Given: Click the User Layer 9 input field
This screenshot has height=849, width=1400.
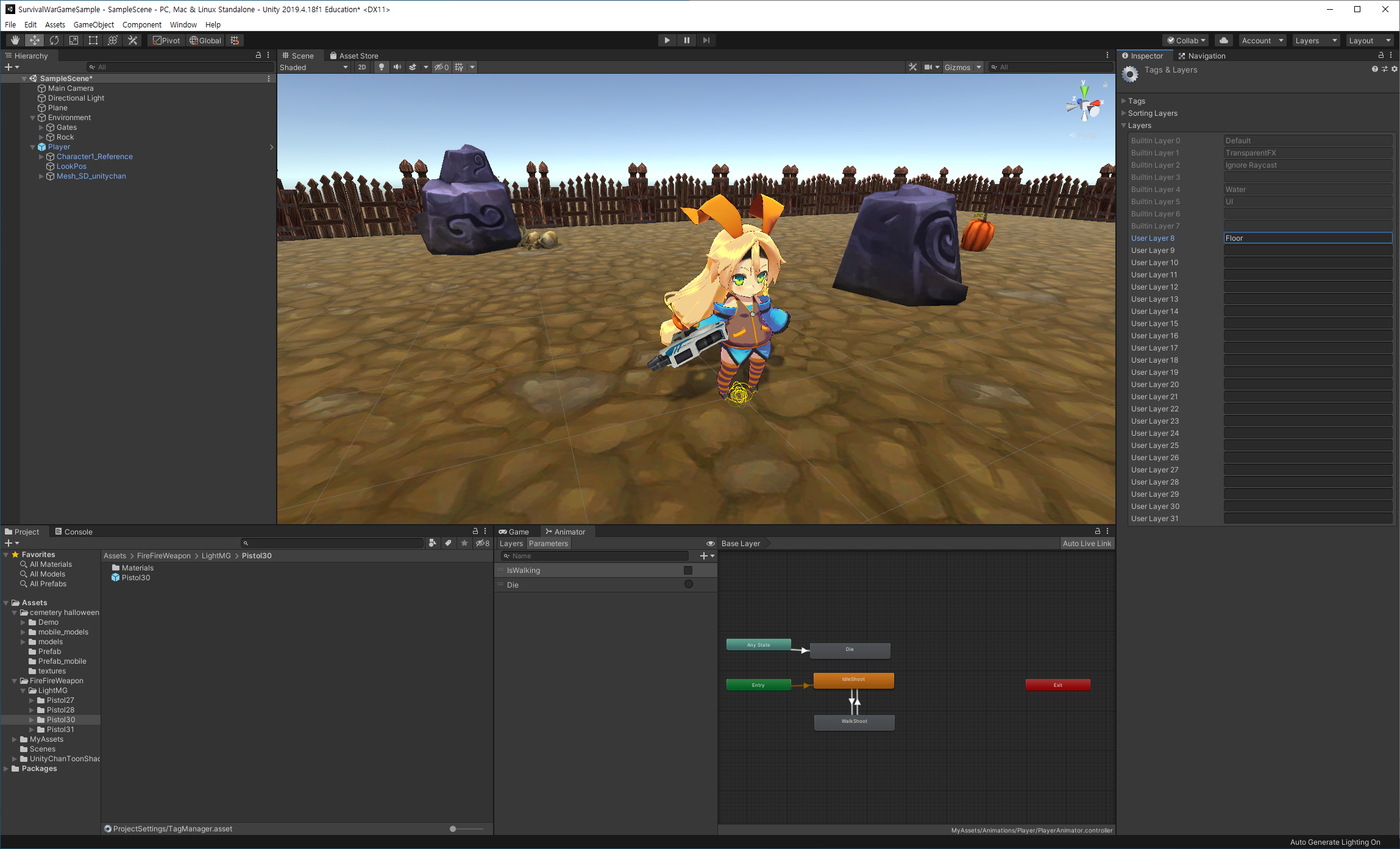Looking at the screenshot, I should click(1307, 250).
